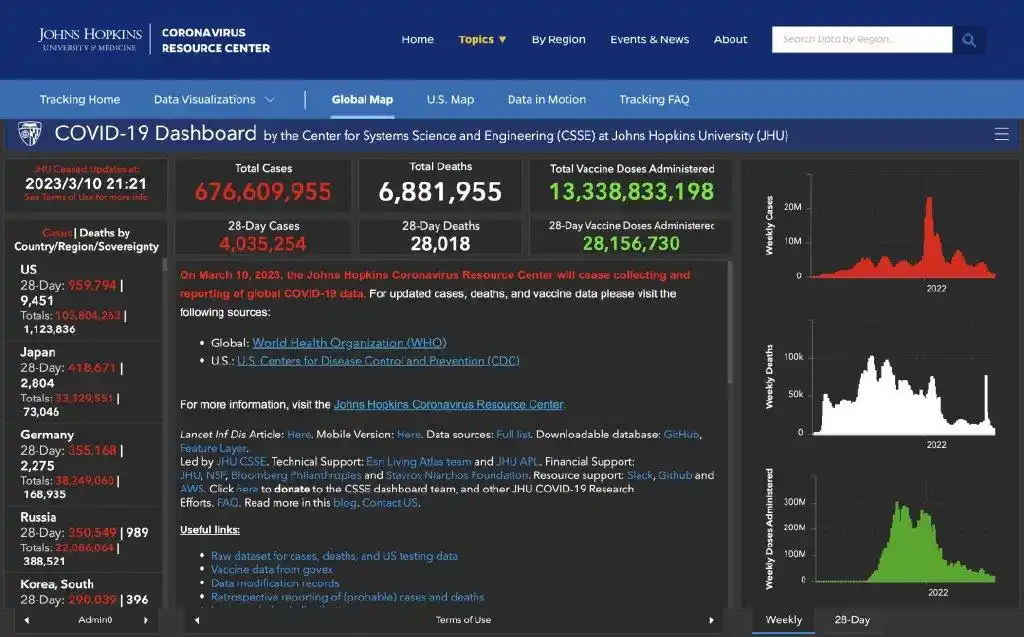The height and width of the screenshot is (637, 1024).
Task: Expand the Topics dropdown
Action: 482,40
